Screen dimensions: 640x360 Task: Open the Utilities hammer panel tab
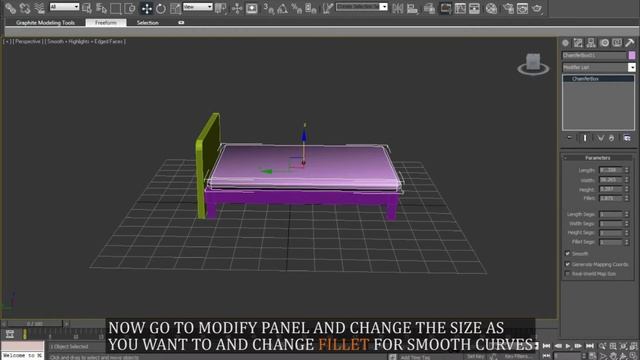tap(630, 43)
